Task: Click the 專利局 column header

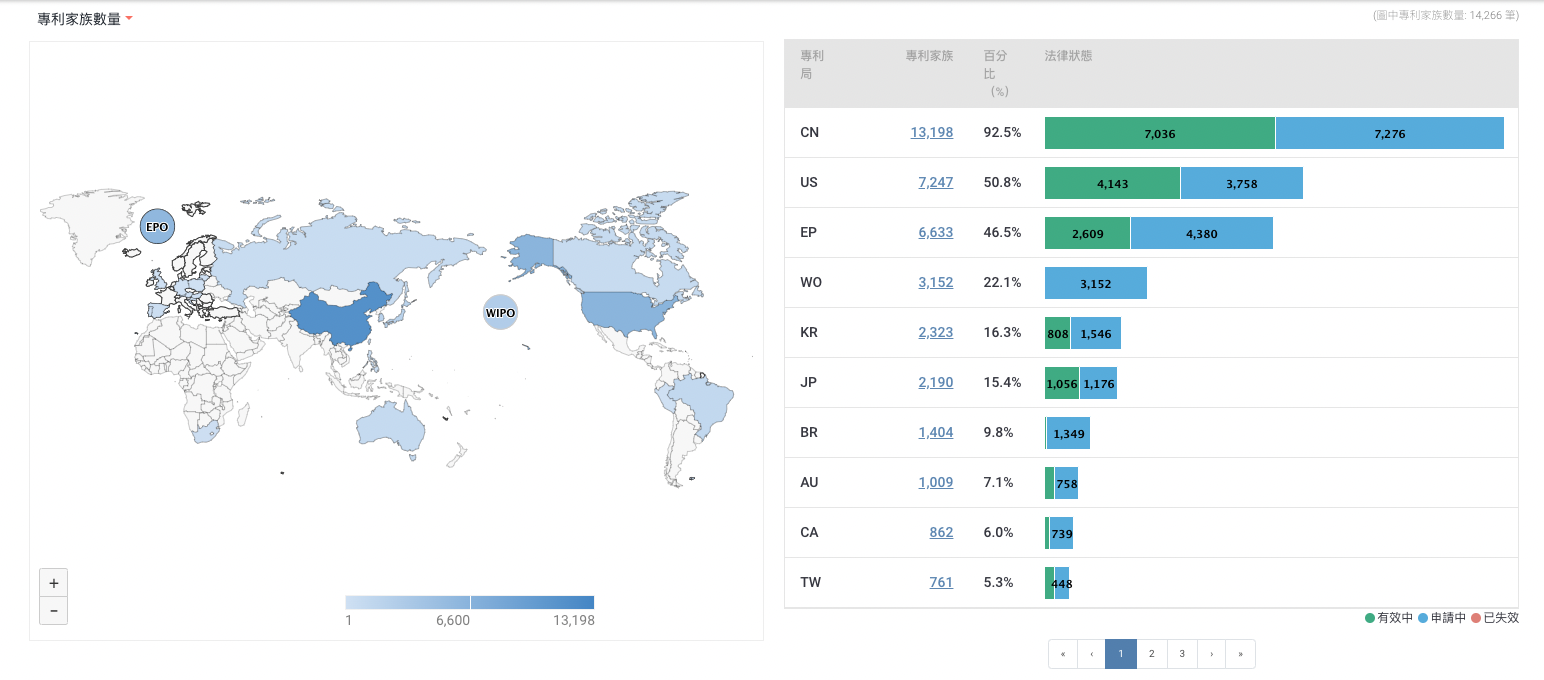Action: (812, 64)
